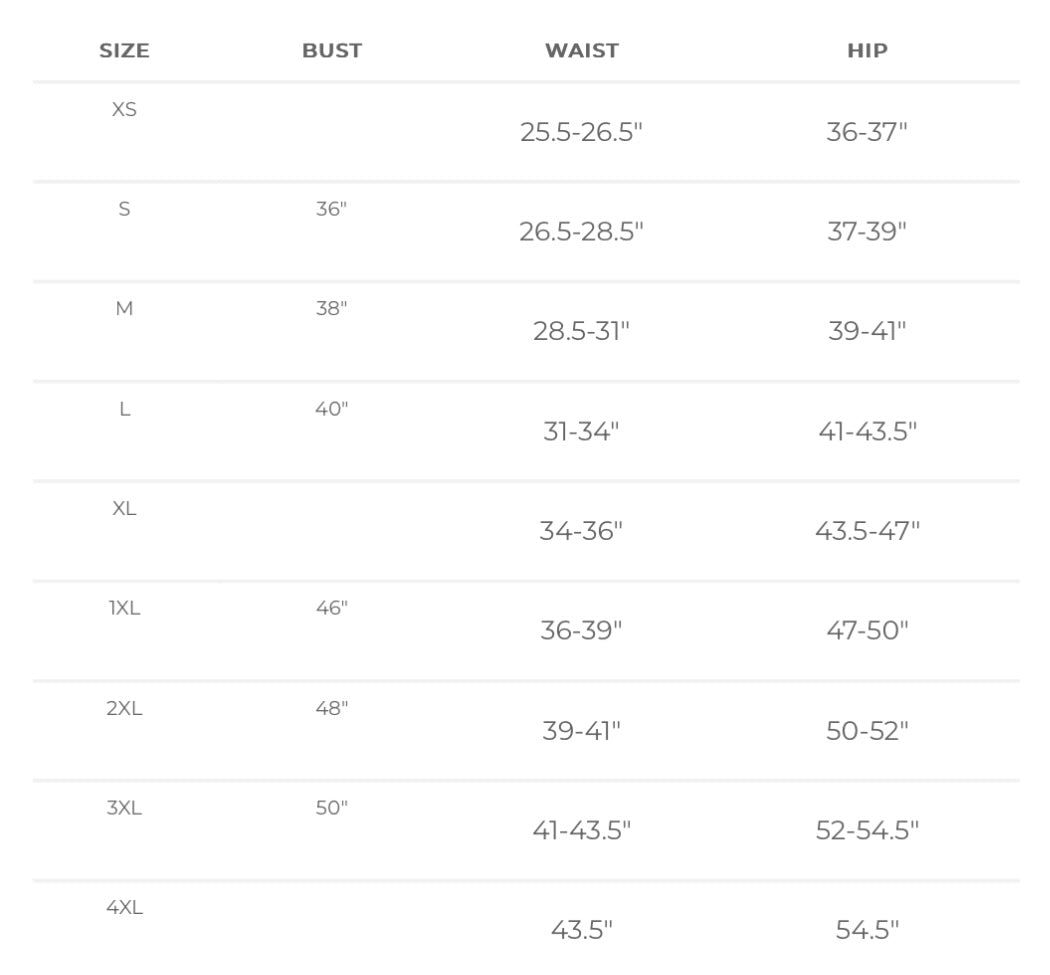Select the WAIST column header
Screen dimensions: 1050x975
582,51
